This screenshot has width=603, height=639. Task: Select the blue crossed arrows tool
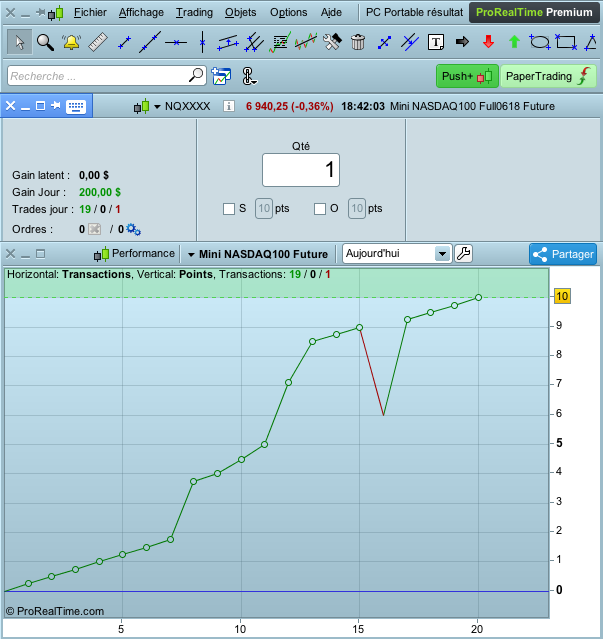384,42
